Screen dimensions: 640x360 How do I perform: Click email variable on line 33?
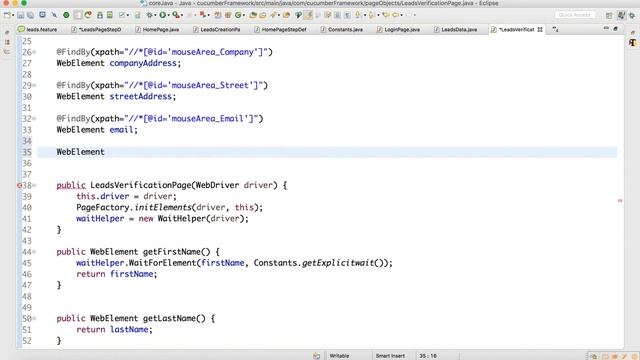121,130
